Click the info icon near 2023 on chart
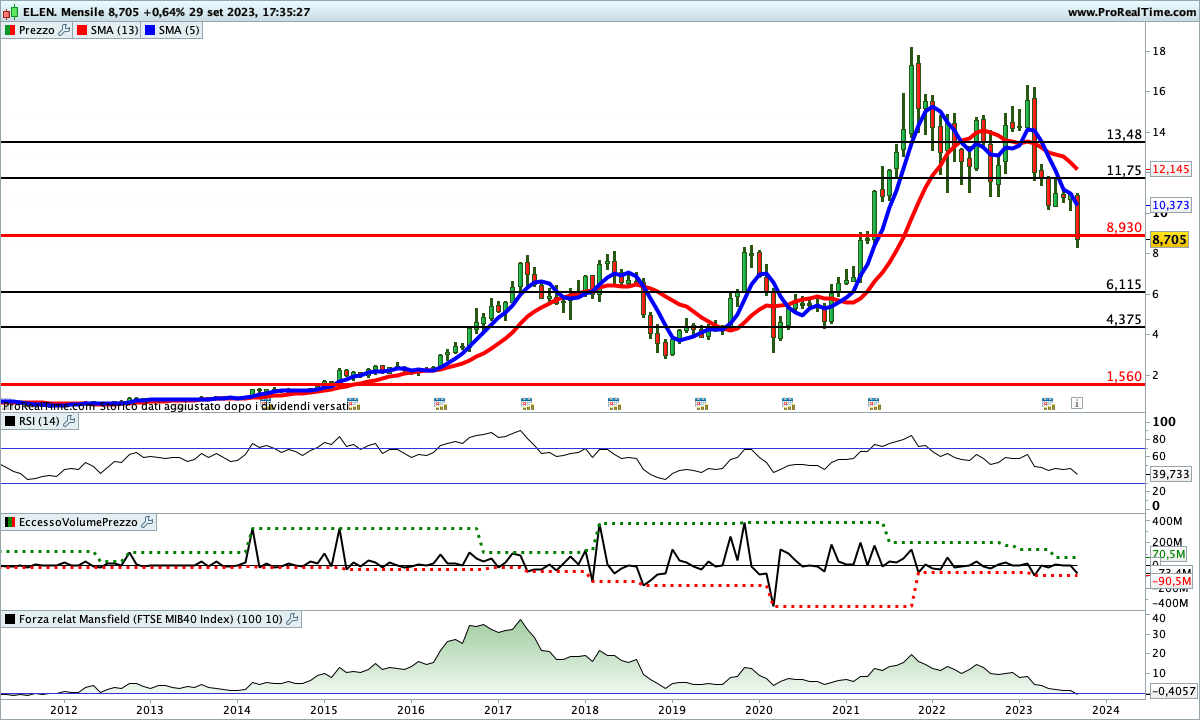 pyautogui.click(x=1076, y=403)
